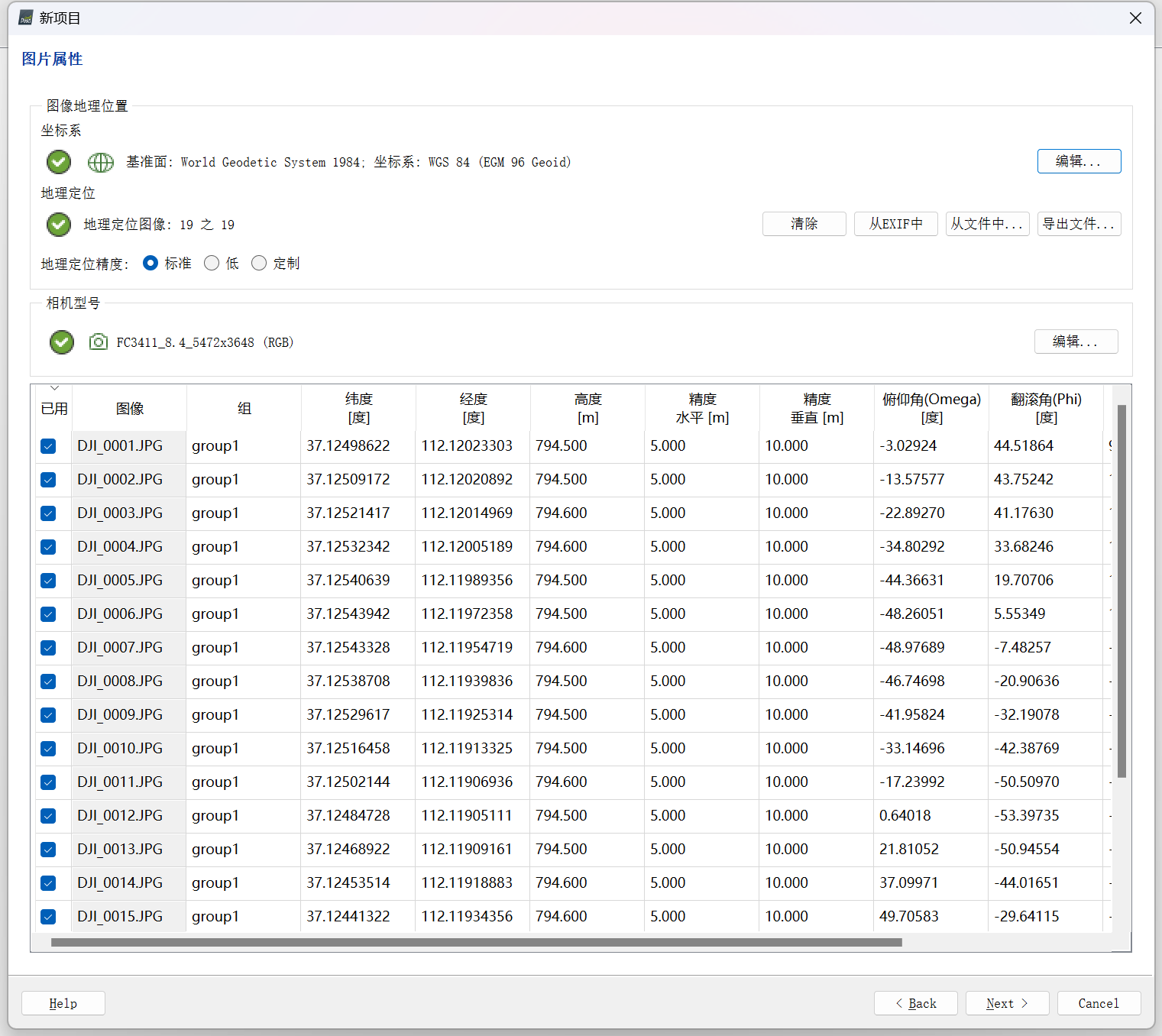Click altitude cell of DJI_0003.JPG row
This screenshot has width=1162, height=1036.
coord(587,513)
